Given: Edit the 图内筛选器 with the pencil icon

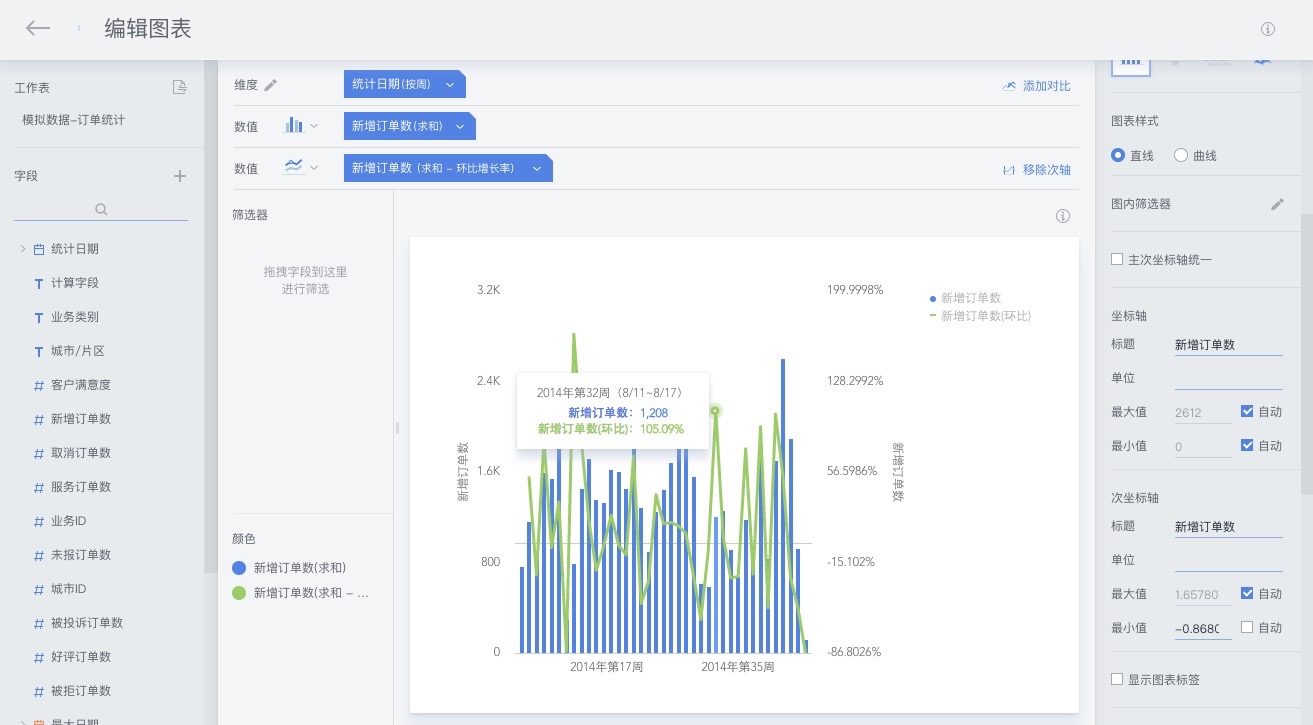Looking at the screenshot, I should point(1277,204).
